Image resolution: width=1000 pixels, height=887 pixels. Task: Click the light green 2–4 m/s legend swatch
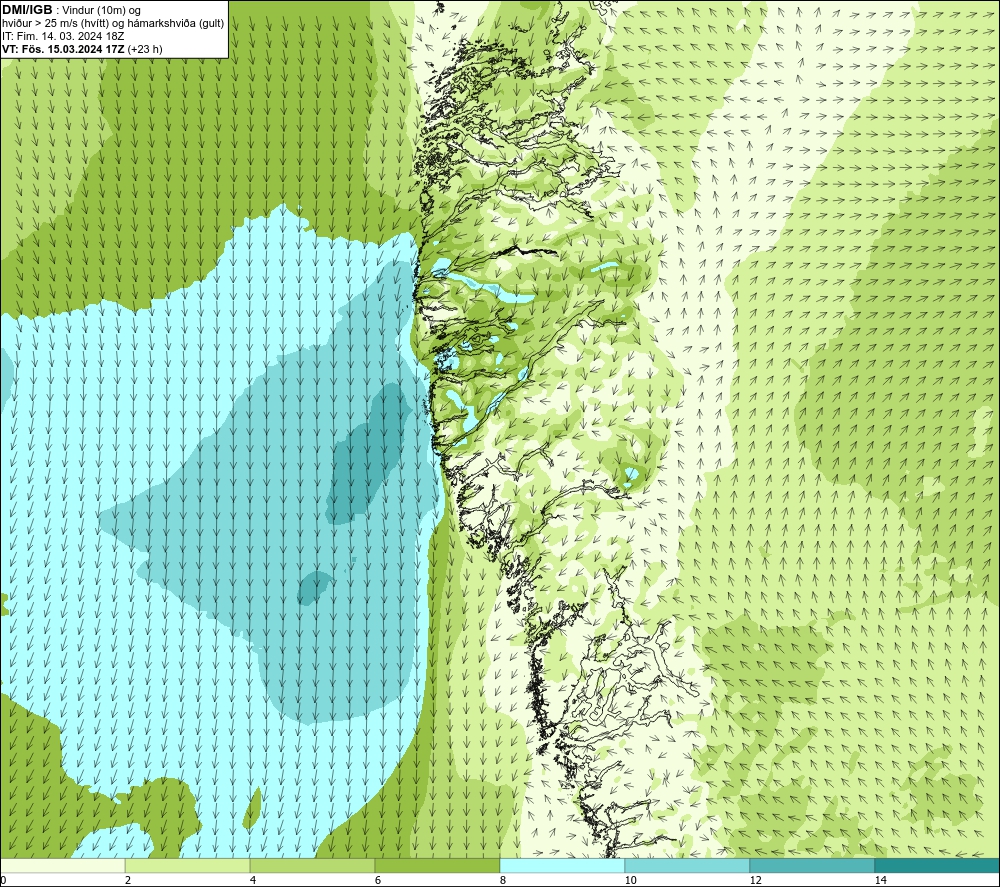click(x=188, y=865)
